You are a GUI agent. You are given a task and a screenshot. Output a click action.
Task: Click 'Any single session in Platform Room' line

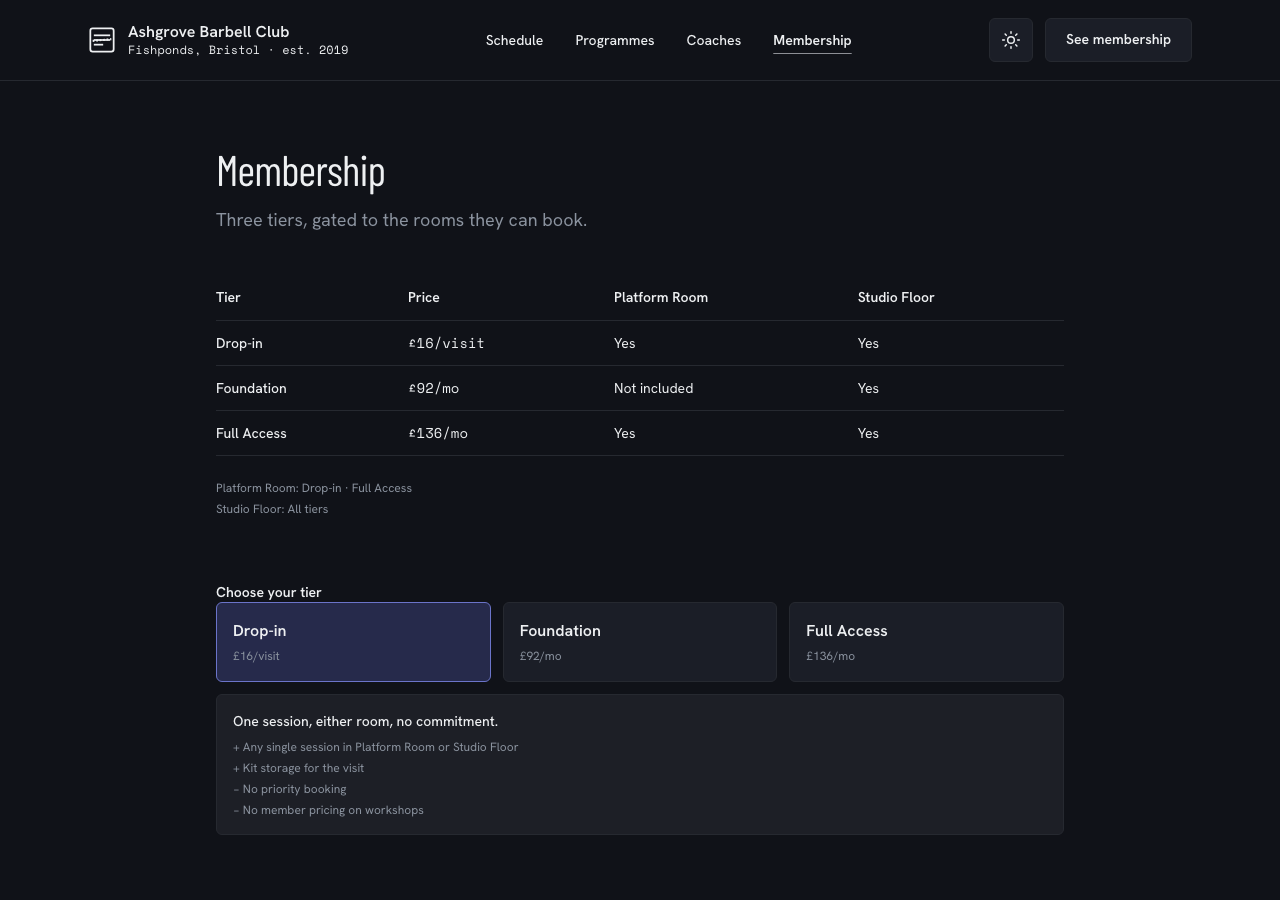click(x=375, y=747)
